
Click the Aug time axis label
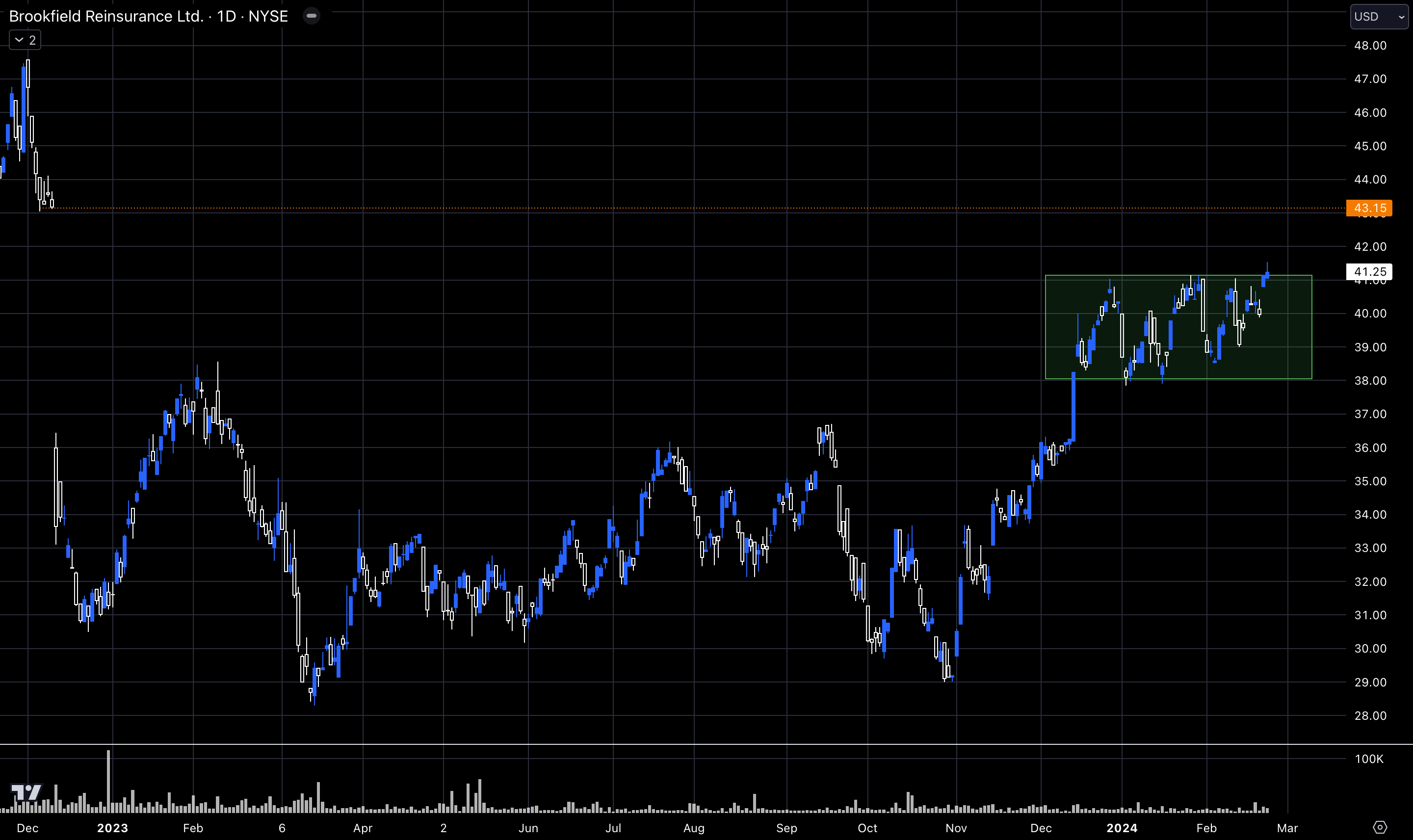(x=694, y=828)
